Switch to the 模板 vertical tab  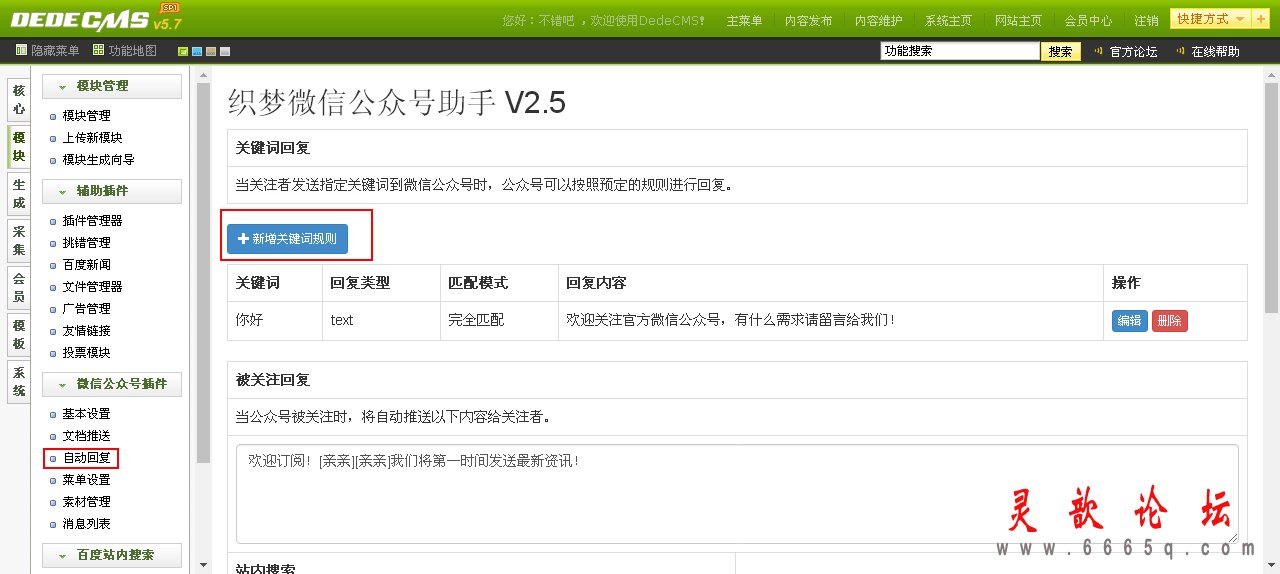[x=19, y=334]
